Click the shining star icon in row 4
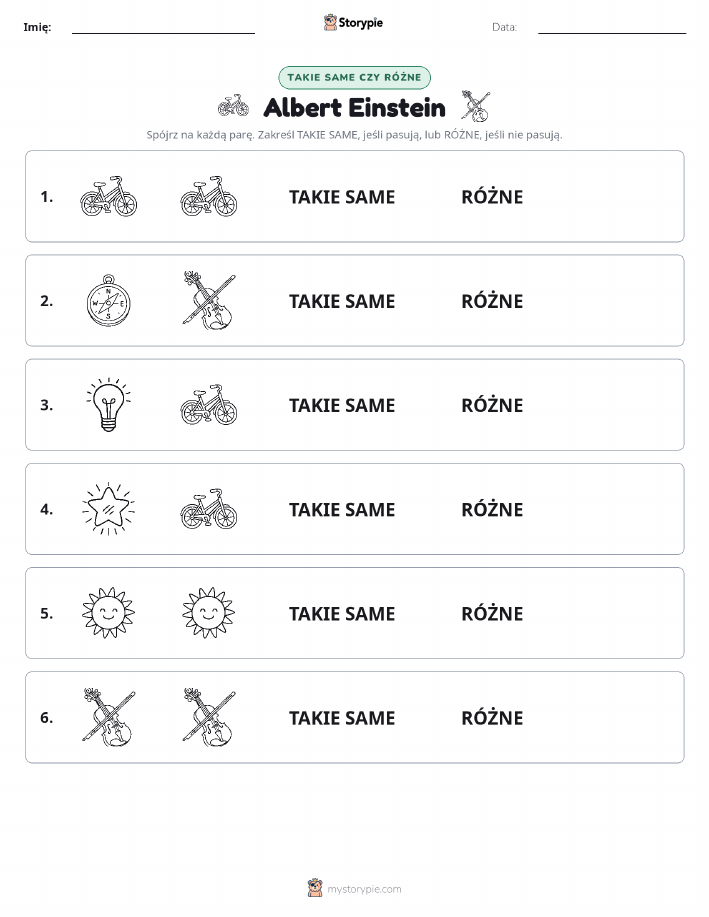The width and height of the screenshot is (709, 917). point(108,509)
